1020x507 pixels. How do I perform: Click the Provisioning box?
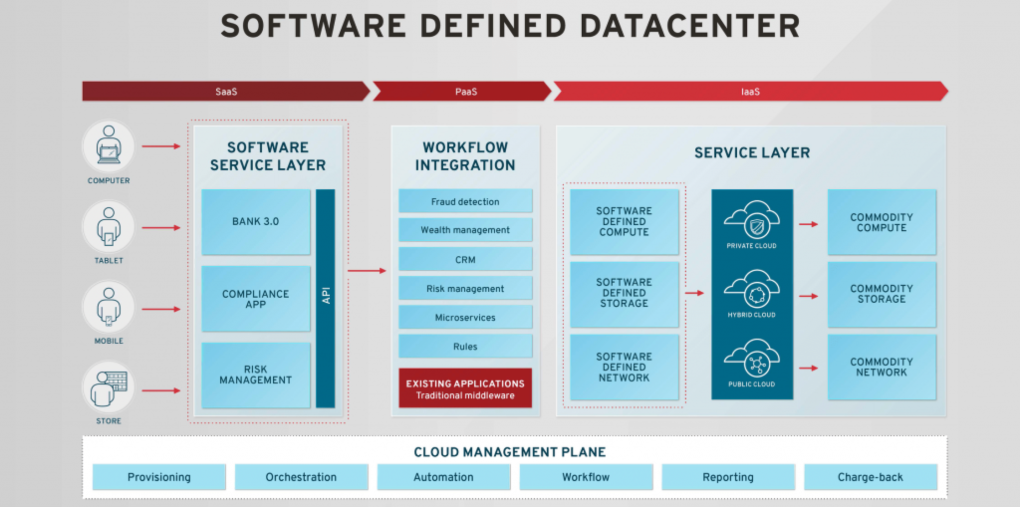pyautogui.click(x=159, y=477)
